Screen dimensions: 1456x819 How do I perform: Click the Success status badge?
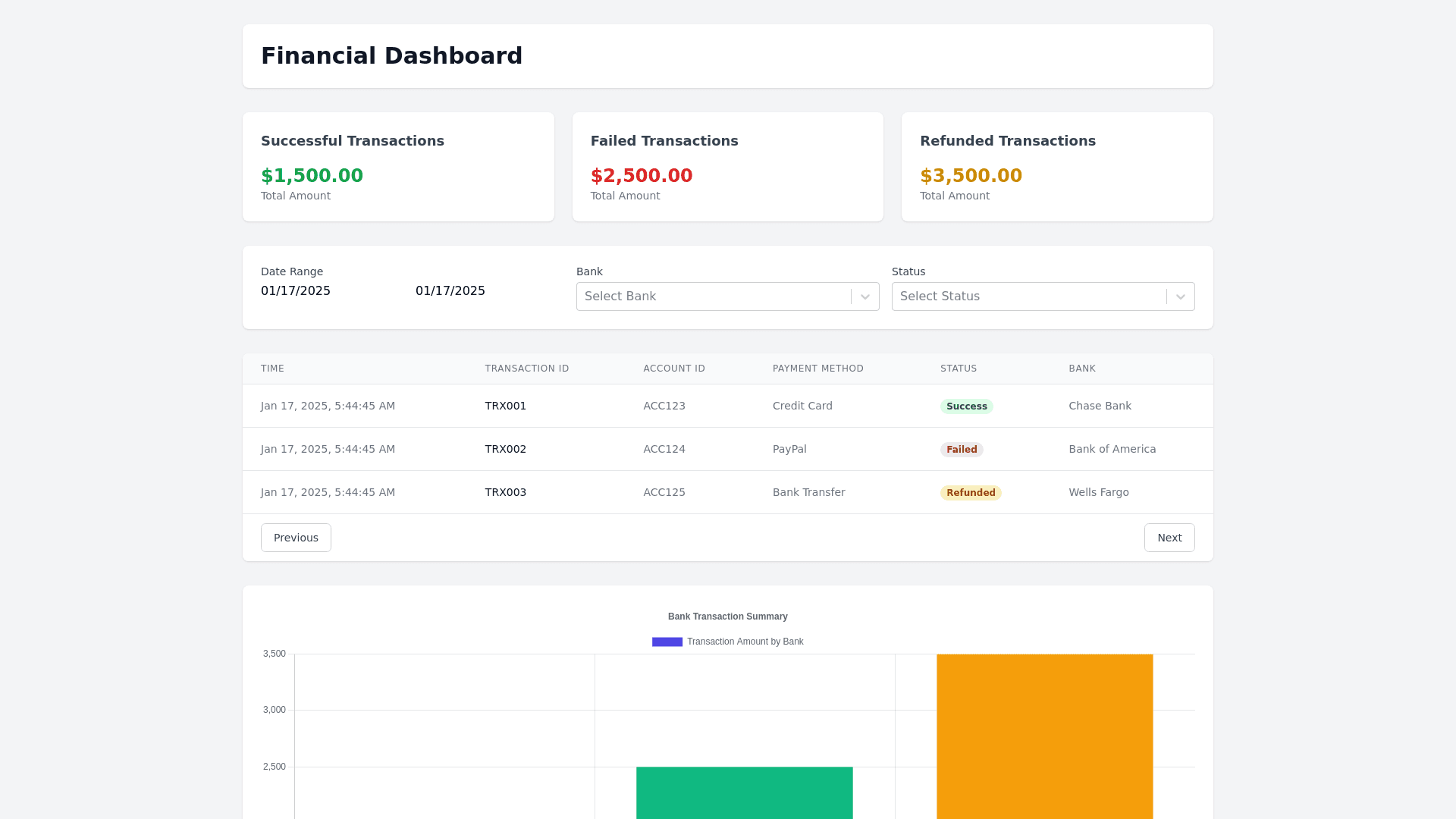point(966,406)
